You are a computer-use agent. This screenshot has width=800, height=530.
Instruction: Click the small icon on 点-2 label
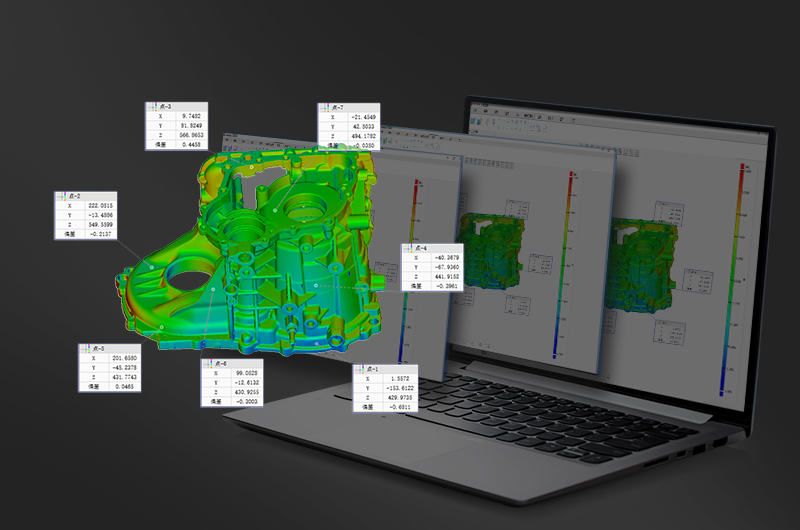(60, 196)
